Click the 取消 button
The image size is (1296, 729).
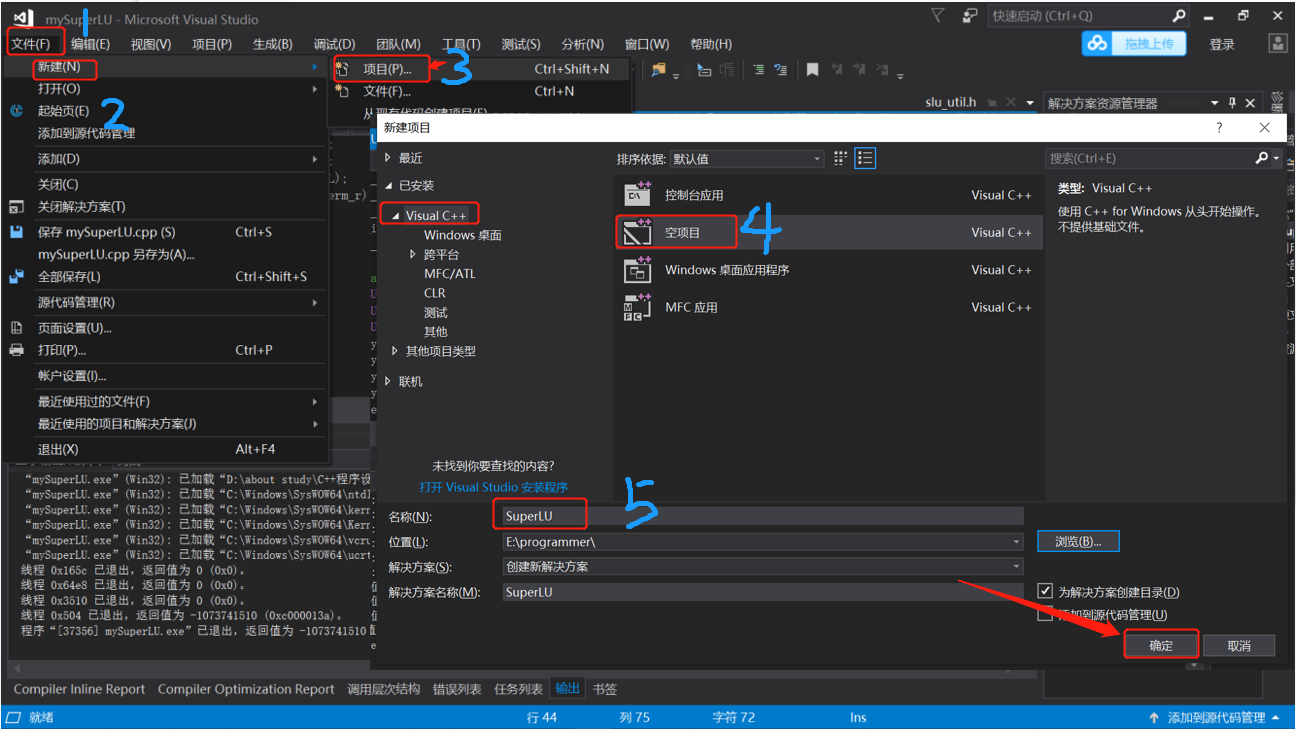(x=1239, y=645)
